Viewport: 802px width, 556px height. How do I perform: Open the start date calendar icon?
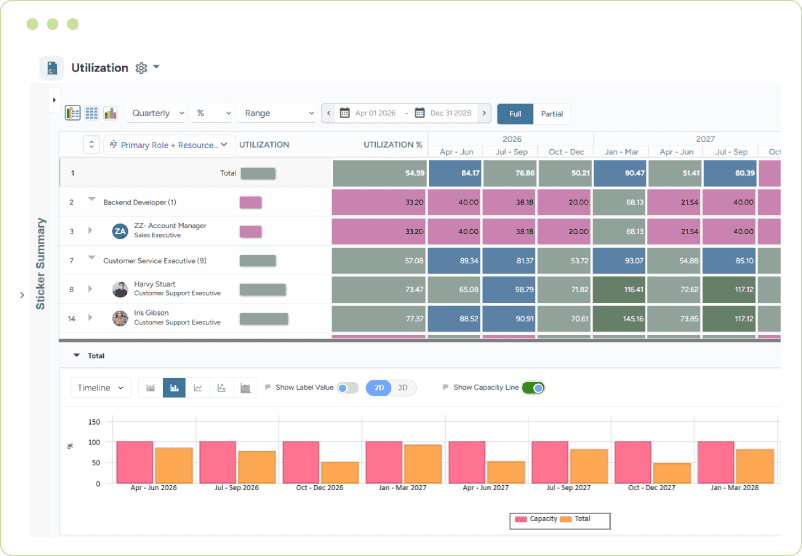pos(345,113)
